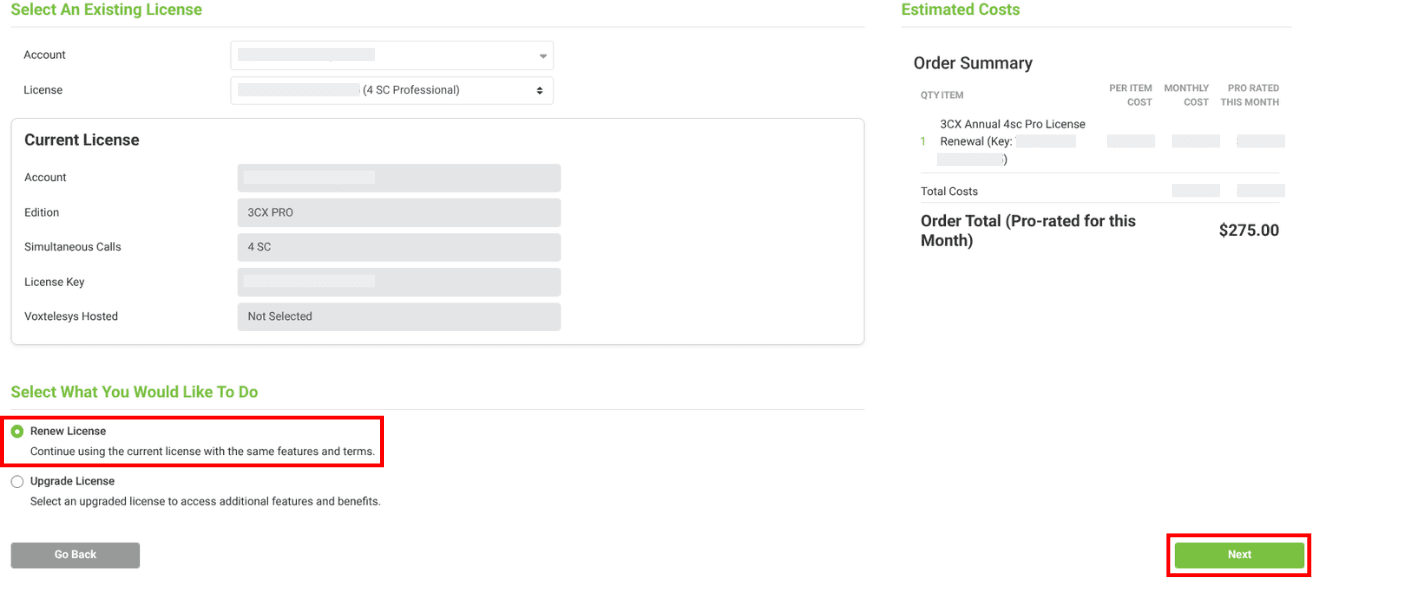The height and width of the screenshot is (606, 1424).
Task: Click the Upgrade License description text
Action: [205, 502]
